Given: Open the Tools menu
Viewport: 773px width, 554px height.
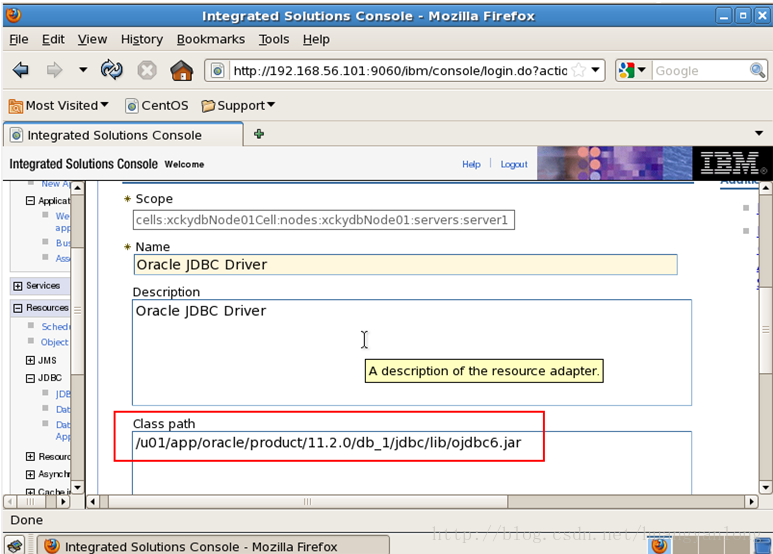Looking at the screenshot, I should [274, 39].
